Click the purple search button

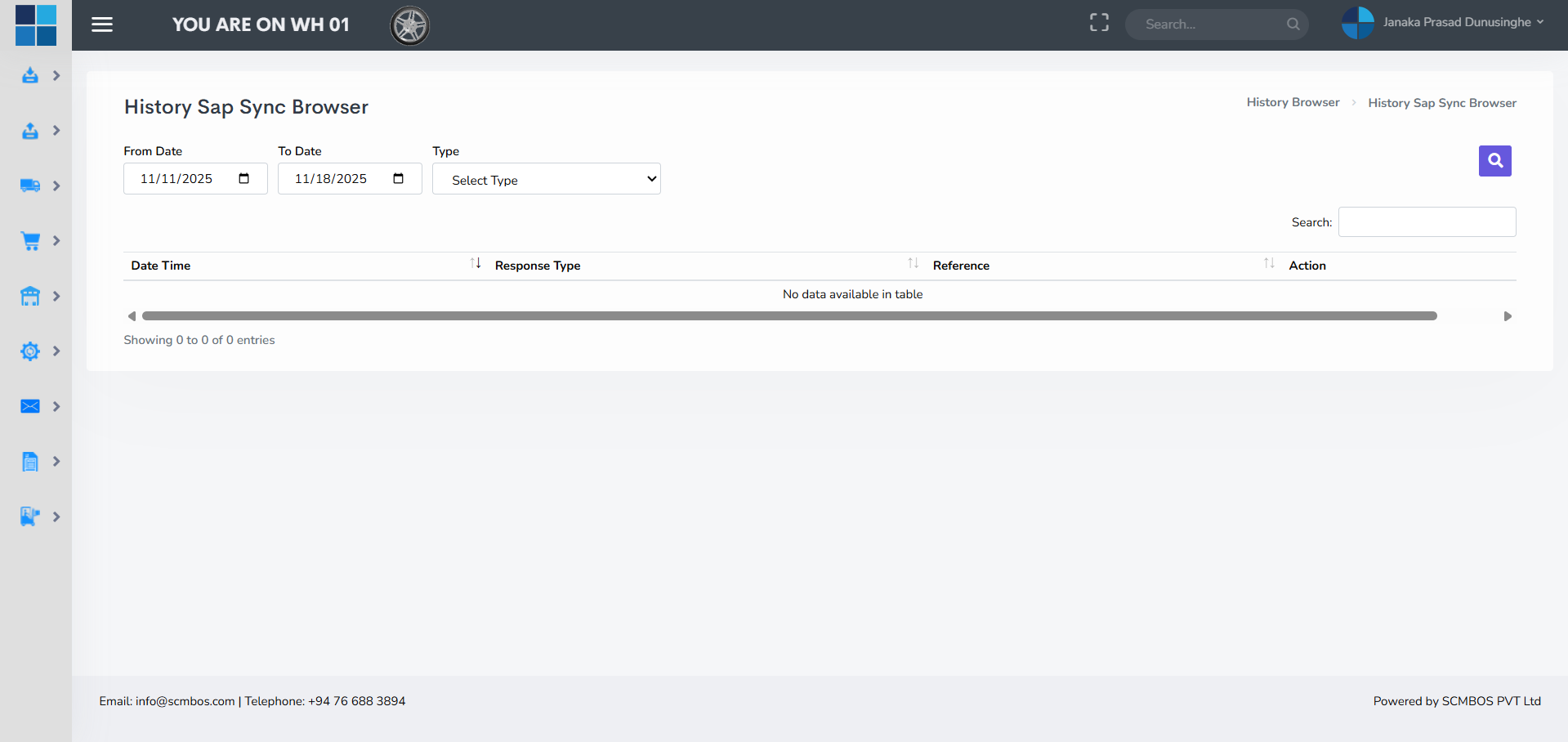(1494, 161)
